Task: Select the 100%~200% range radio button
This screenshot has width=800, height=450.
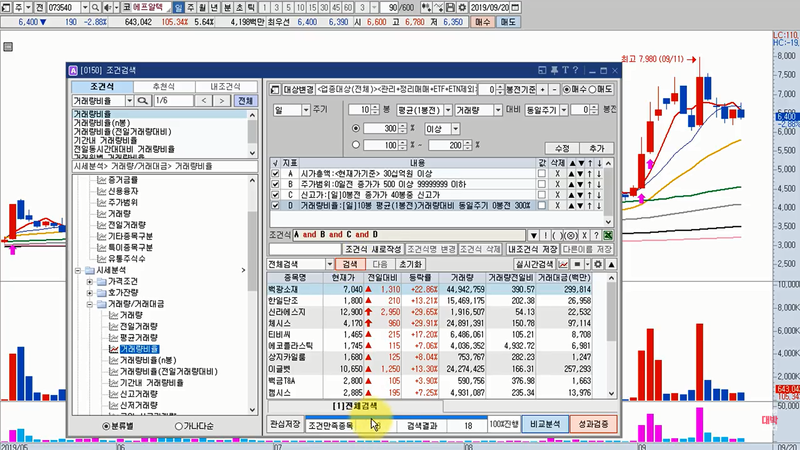Action: point(356,145)
